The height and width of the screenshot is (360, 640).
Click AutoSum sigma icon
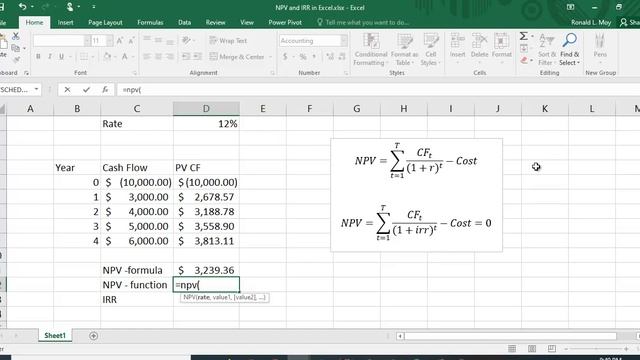523,36
